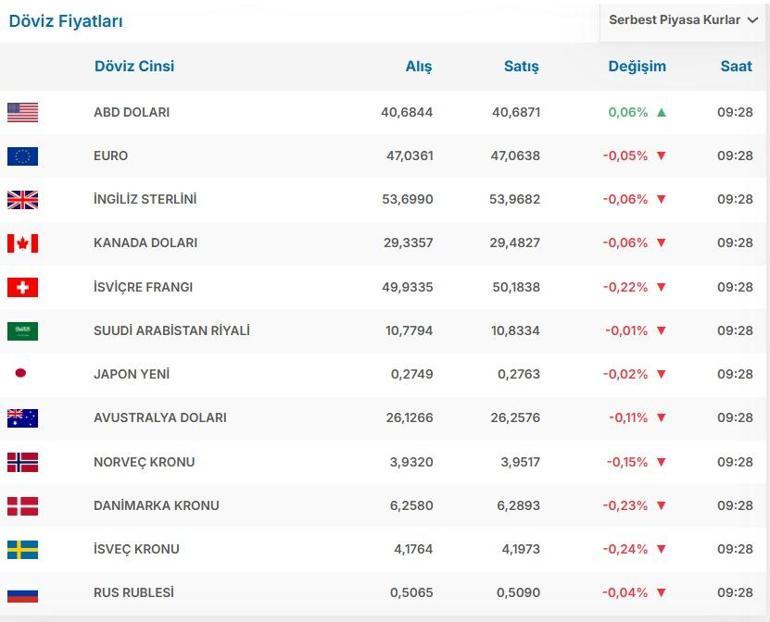
Task: Click the Canada flag icon
Action: [x=23, y=243]
